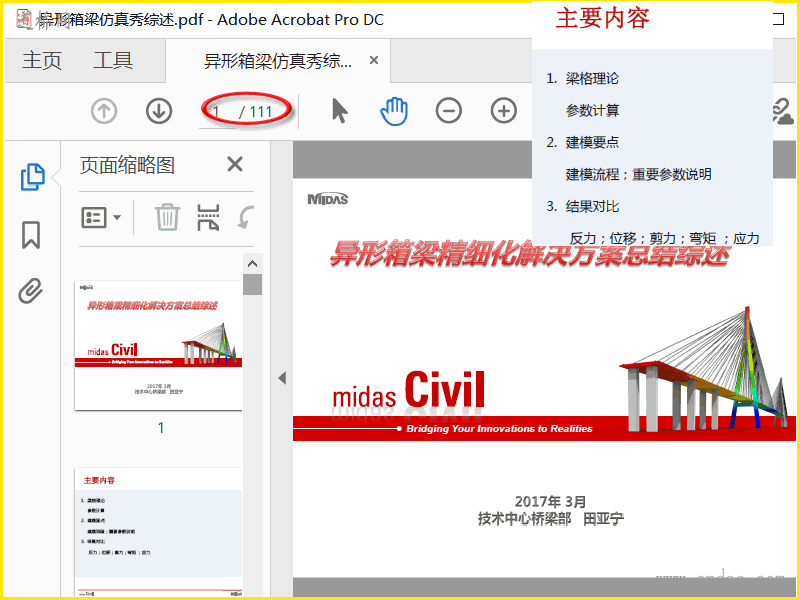800x600 pixels.
Task: Select the 异形箱梁仿真秀综... document tab
Action: click(x=278, y=61)
